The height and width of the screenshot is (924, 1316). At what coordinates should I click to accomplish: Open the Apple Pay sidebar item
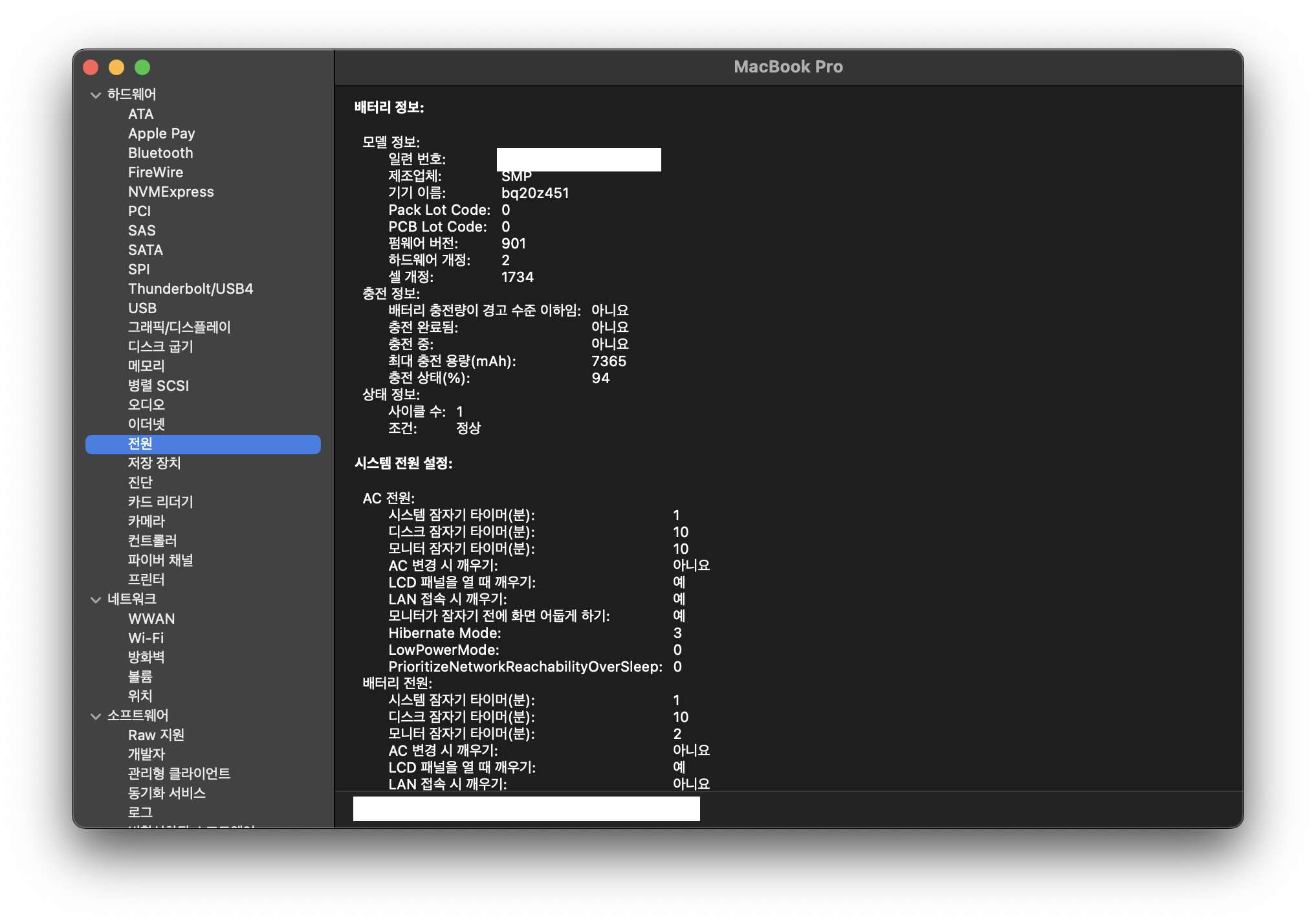click(161, 133)
